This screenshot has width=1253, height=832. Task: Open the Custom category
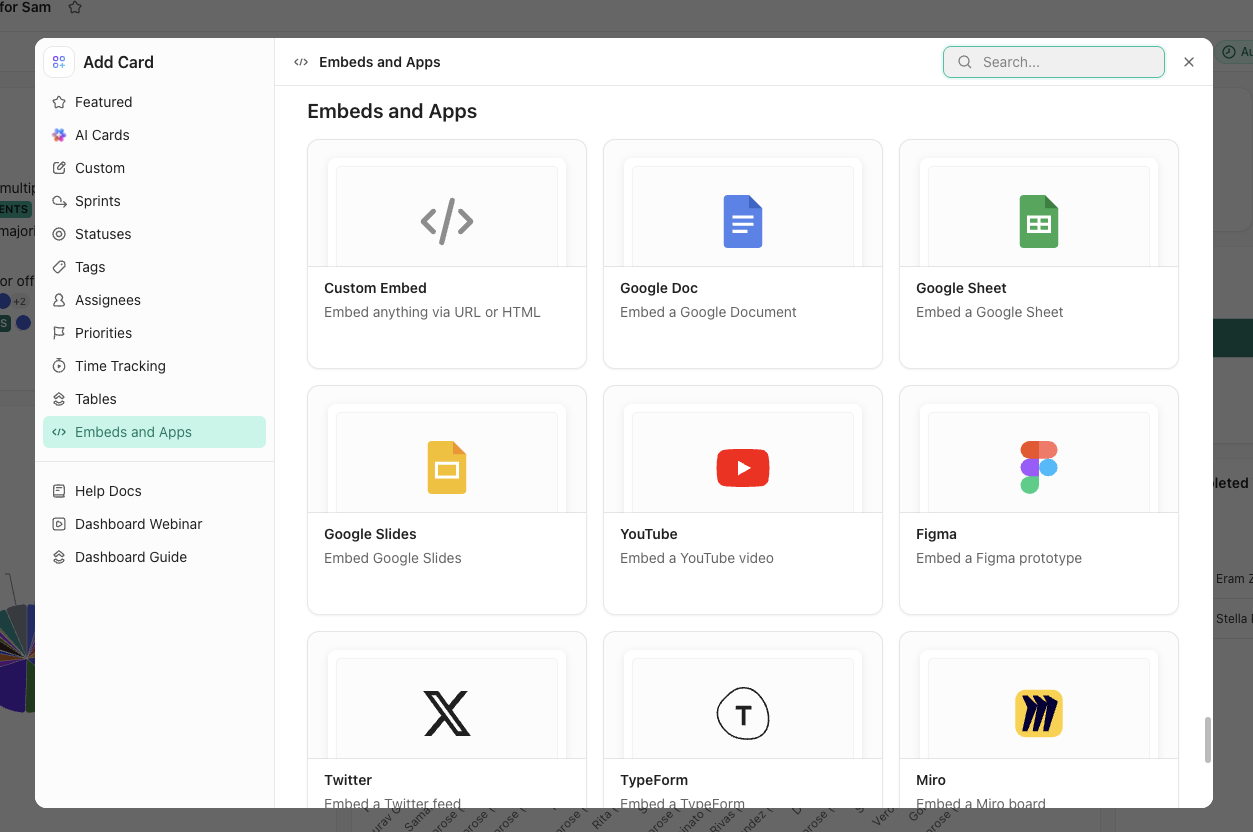(x=154, y=168)
